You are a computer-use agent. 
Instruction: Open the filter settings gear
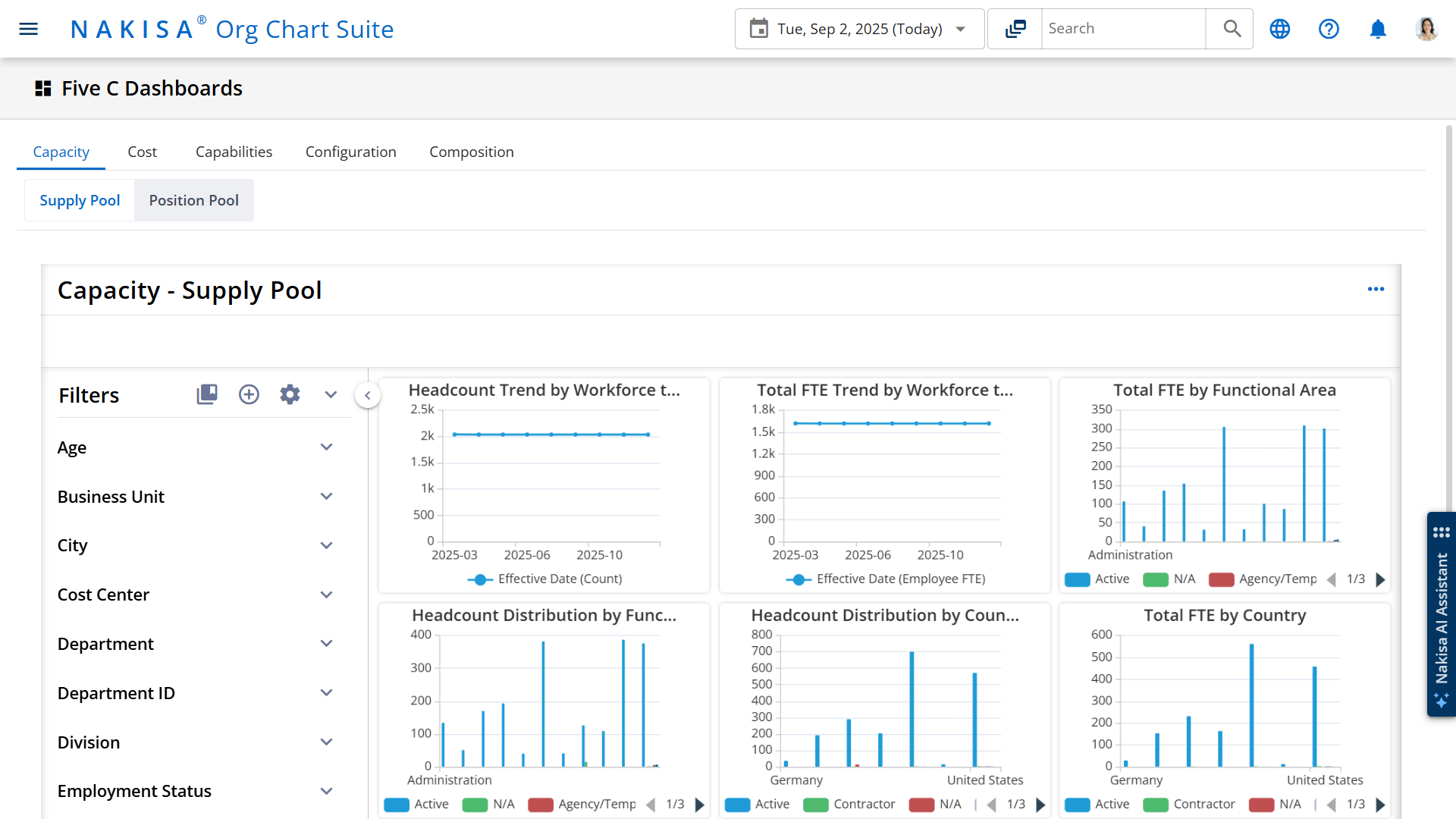coord(290,394)
